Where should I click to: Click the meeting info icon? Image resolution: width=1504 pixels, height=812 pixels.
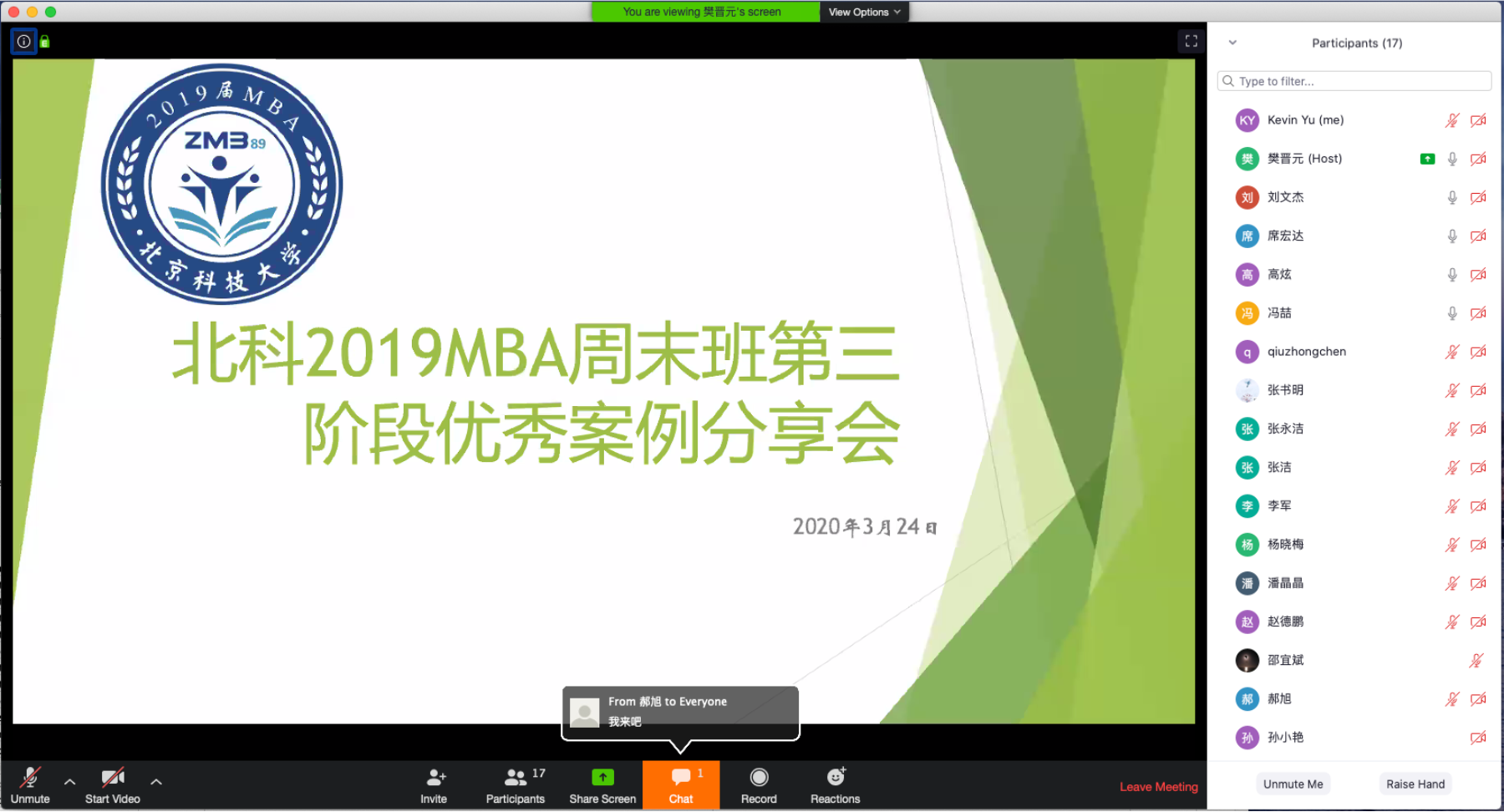tap(23, 41)
